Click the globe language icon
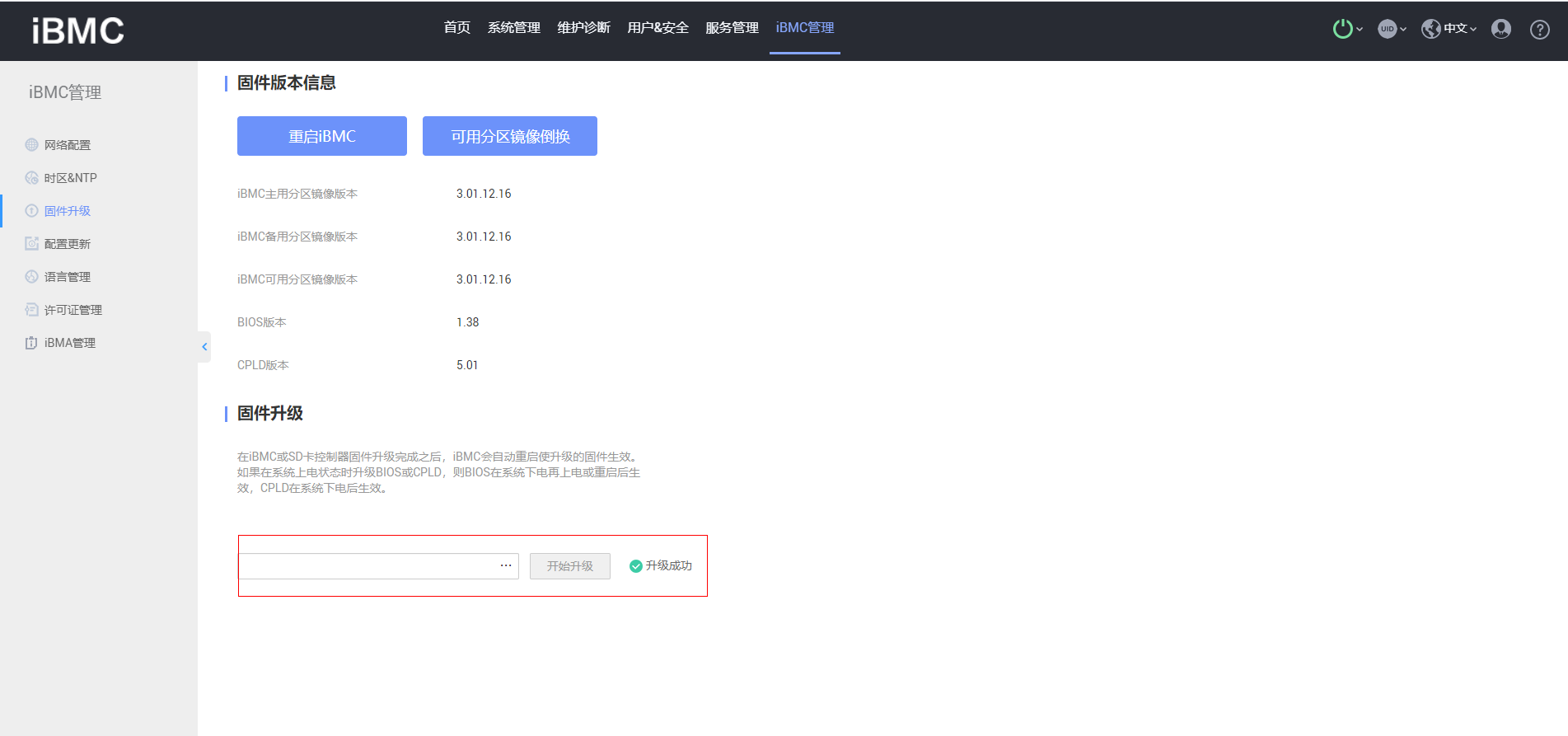Viewport: 1568px width, 736px height. (1431, 29)
